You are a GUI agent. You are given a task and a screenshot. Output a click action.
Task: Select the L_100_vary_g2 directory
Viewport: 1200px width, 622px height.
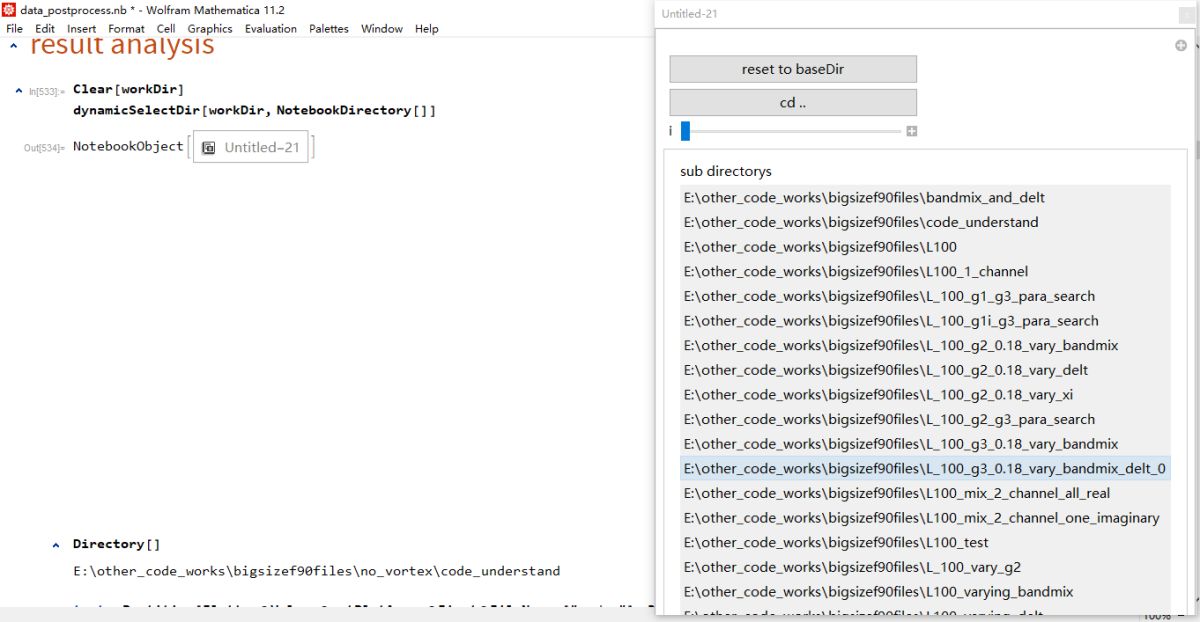pyautogui.click(x=925, y=567)
